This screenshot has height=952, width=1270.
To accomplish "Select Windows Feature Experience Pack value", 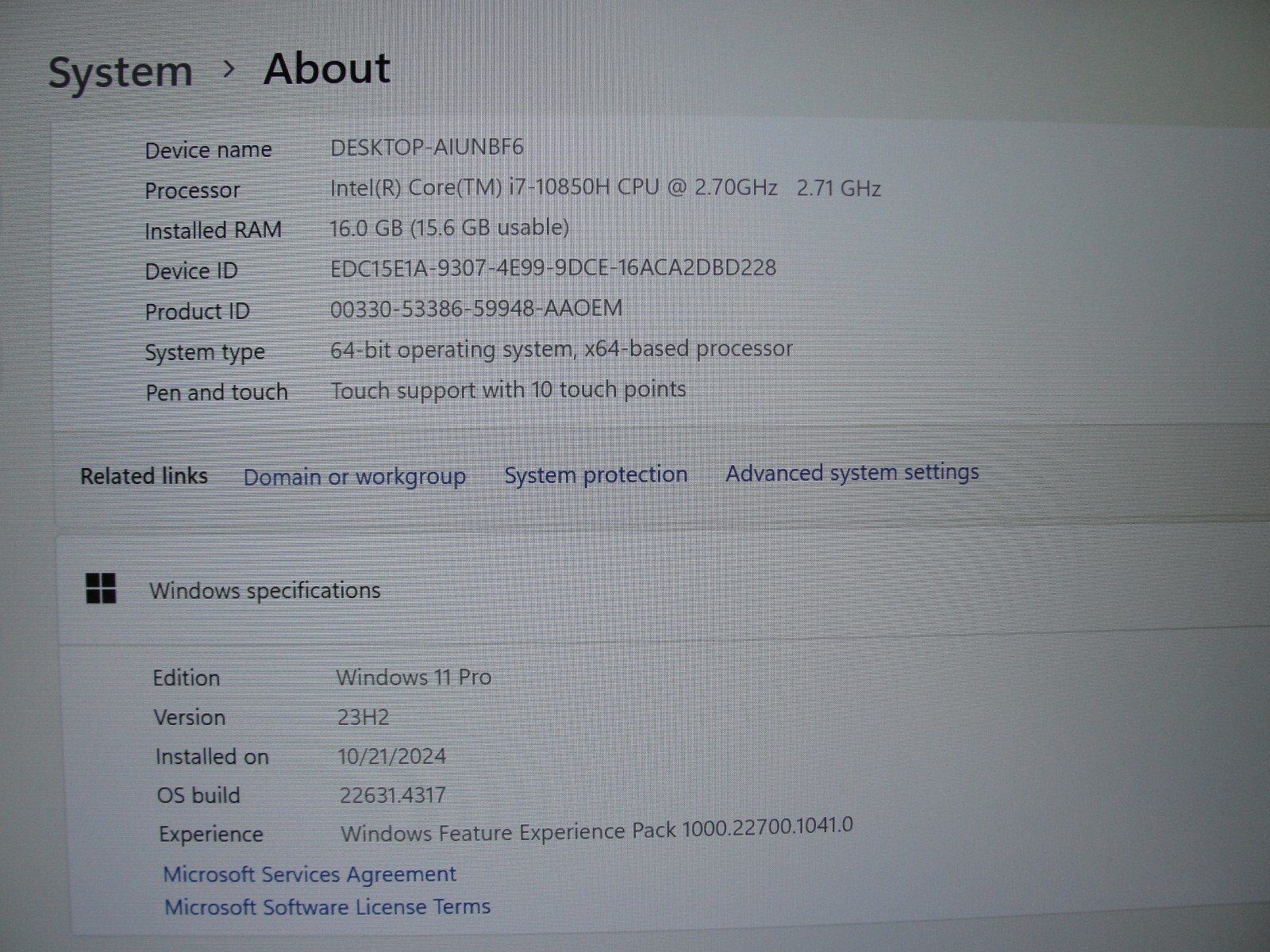I will coord(597,830).
